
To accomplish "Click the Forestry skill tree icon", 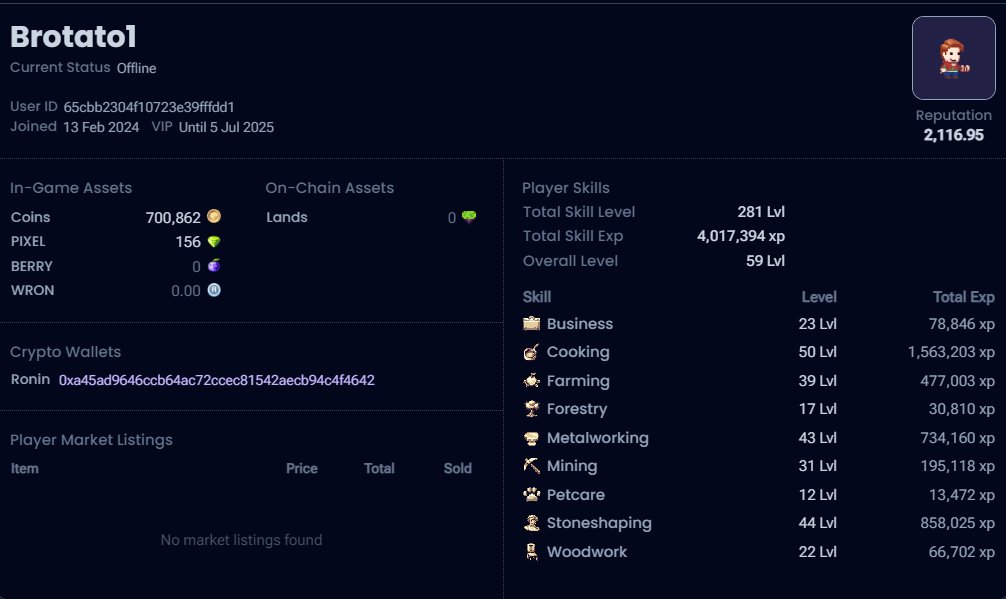I will (531, 409).
